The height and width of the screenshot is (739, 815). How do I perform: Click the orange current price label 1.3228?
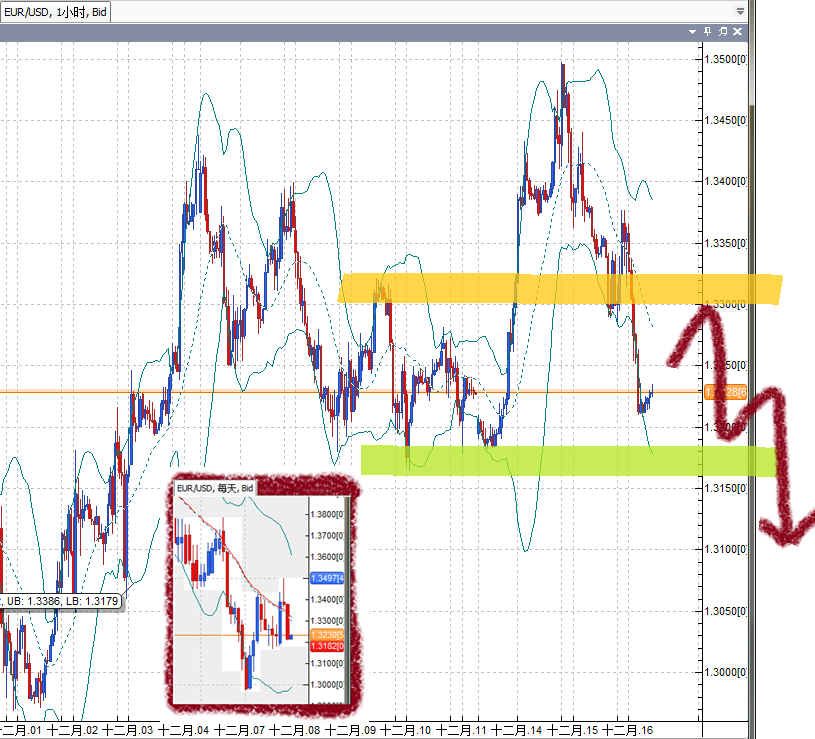point(726,392)
